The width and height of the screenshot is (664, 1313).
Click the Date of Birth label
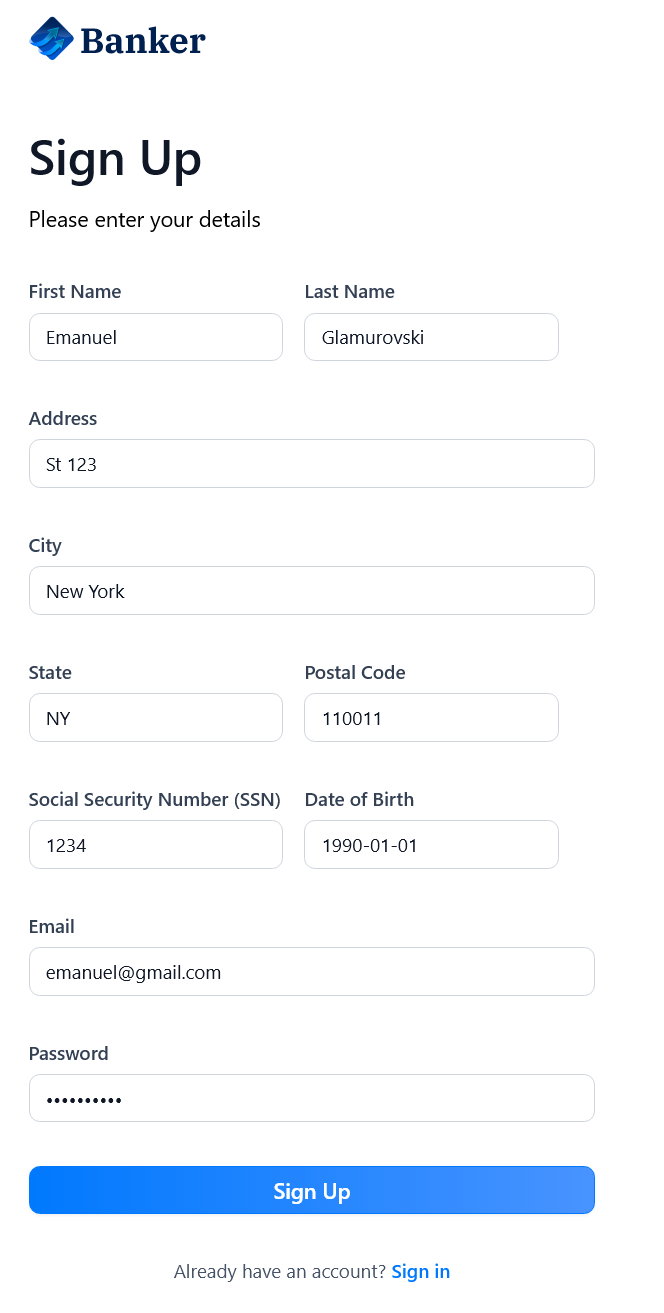pyautogui.click(x=359, y=800)
